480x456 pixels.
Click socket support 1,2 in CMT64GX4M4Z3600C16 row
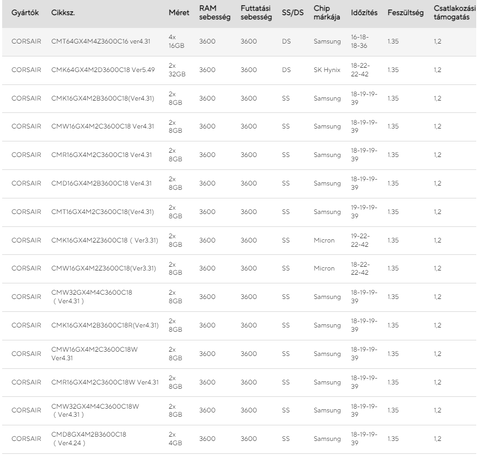[437, 41]
